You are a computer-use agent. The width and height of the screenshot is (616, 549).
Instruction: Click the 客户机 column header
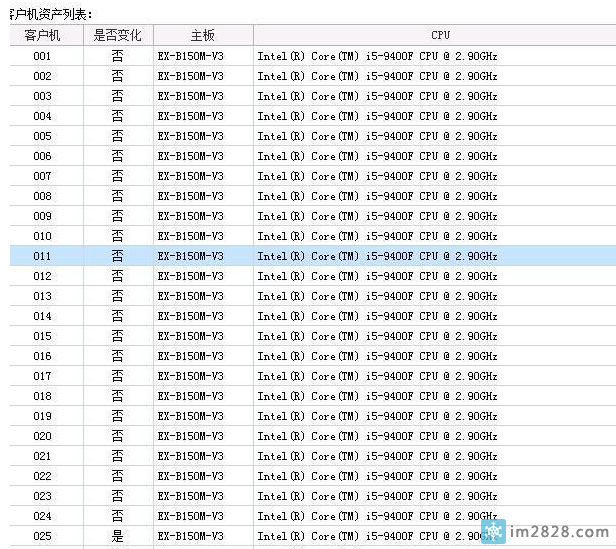click(42, 35)
